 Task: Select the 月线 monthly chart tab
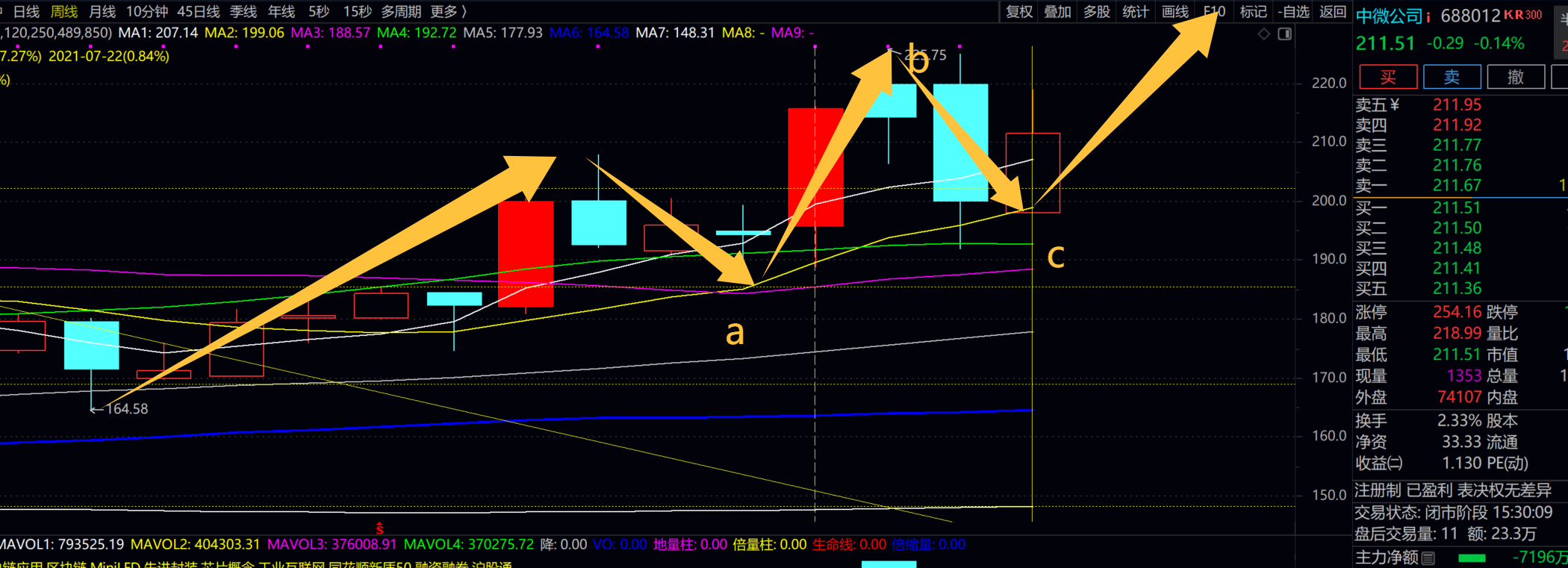pos(102,12)
